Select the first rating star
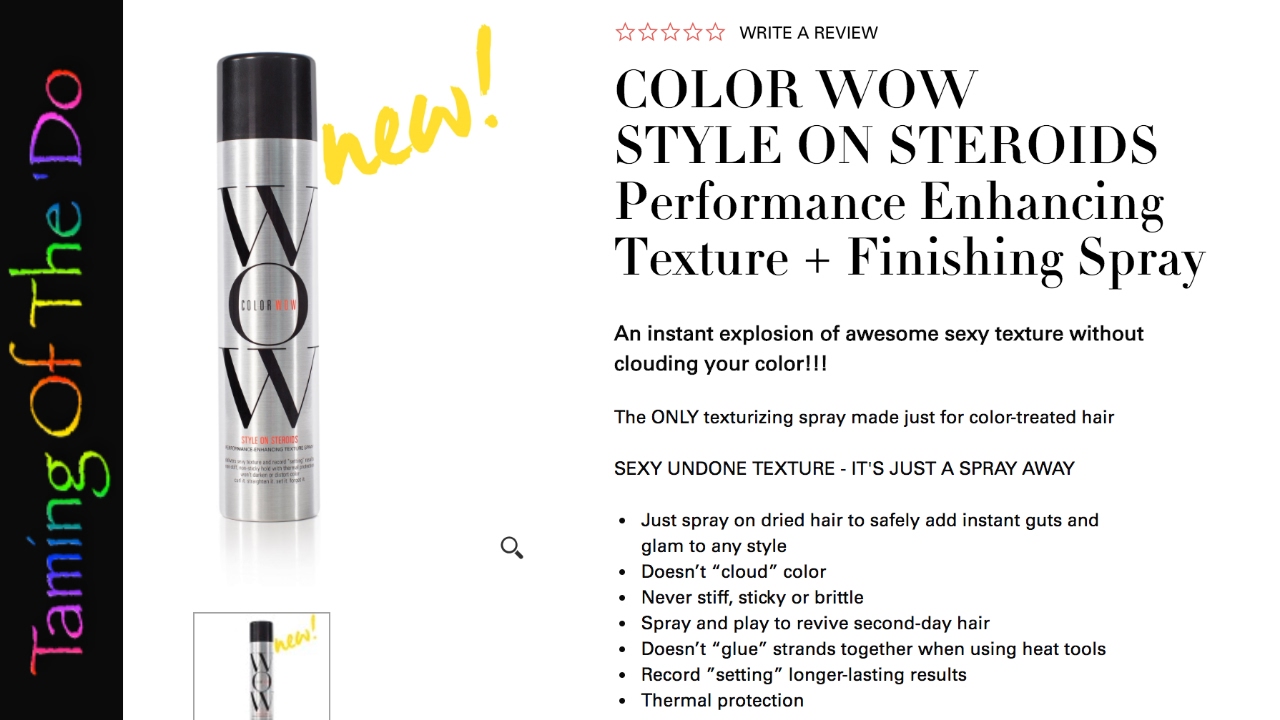This screenshot has width=1280, height=720. [625, 32]
